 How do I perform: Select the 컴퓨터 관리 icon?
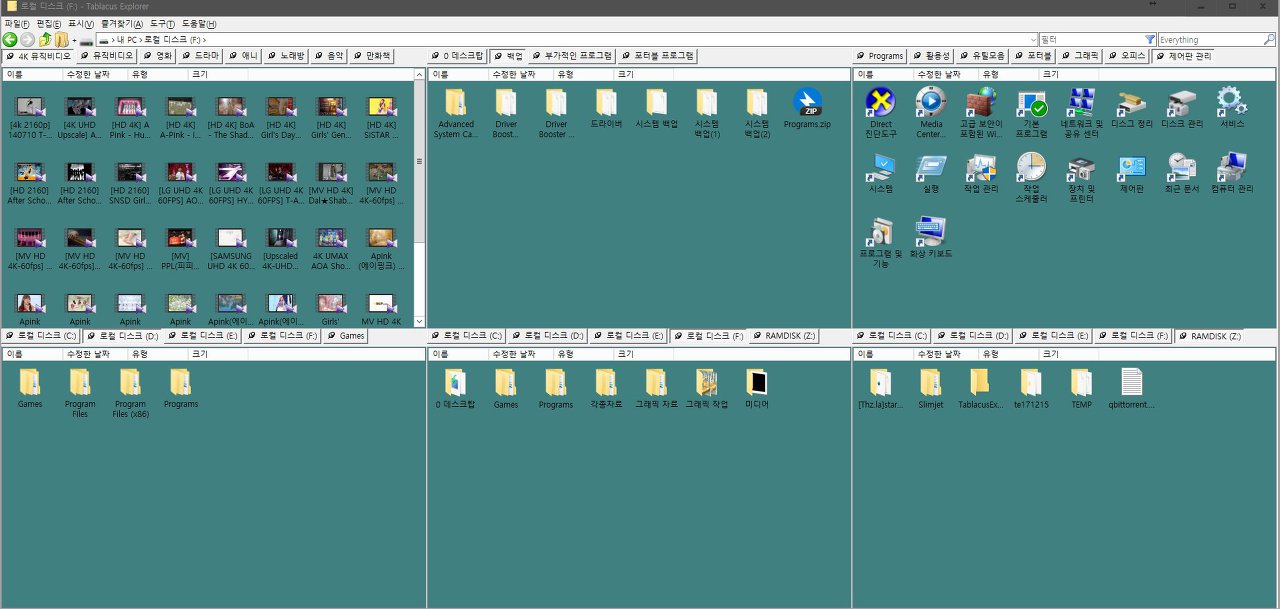1231,167
